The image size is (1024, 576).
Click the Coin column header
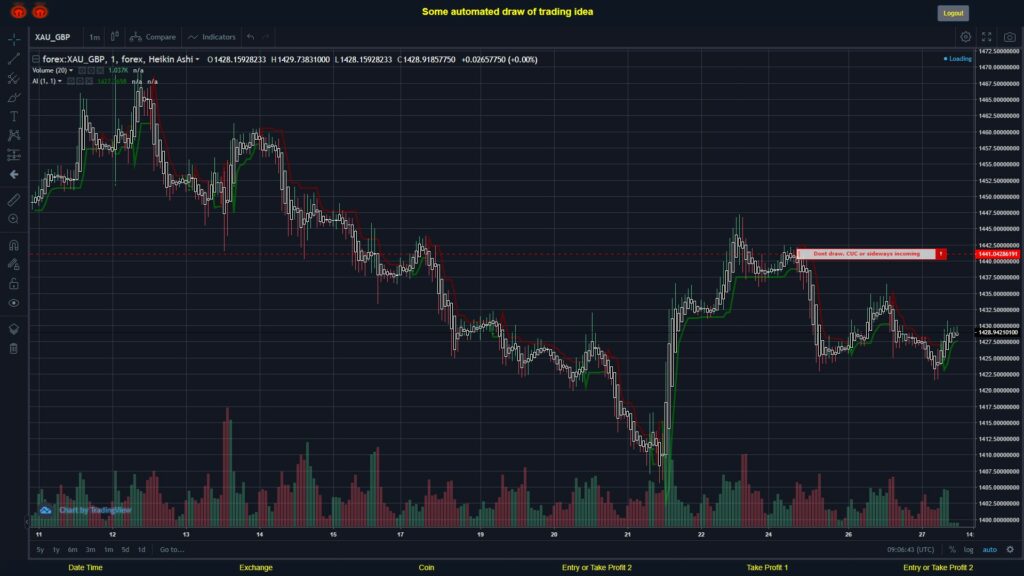[426, 568]
